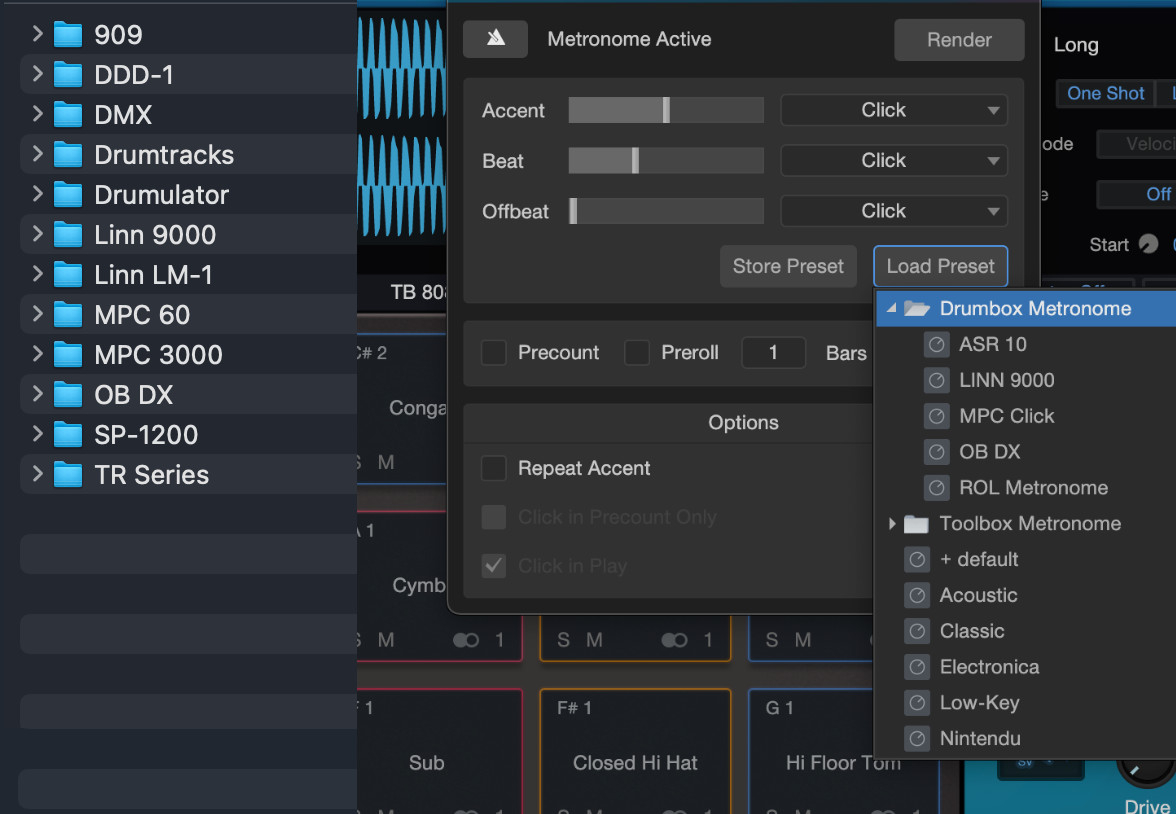
Task: Toggle the metronome icon beside Metronome Active
Action: coord(495,39)
